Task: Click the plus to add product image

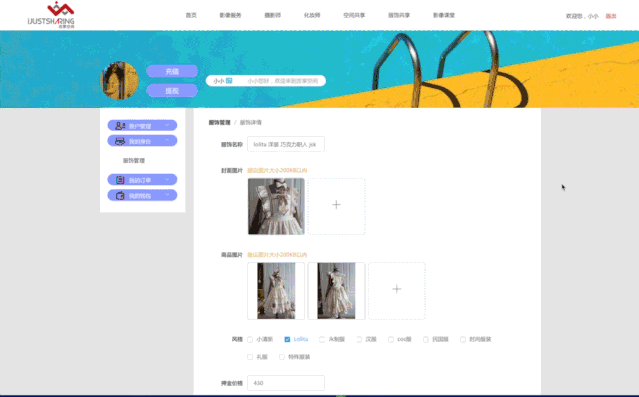Action: 397,289
